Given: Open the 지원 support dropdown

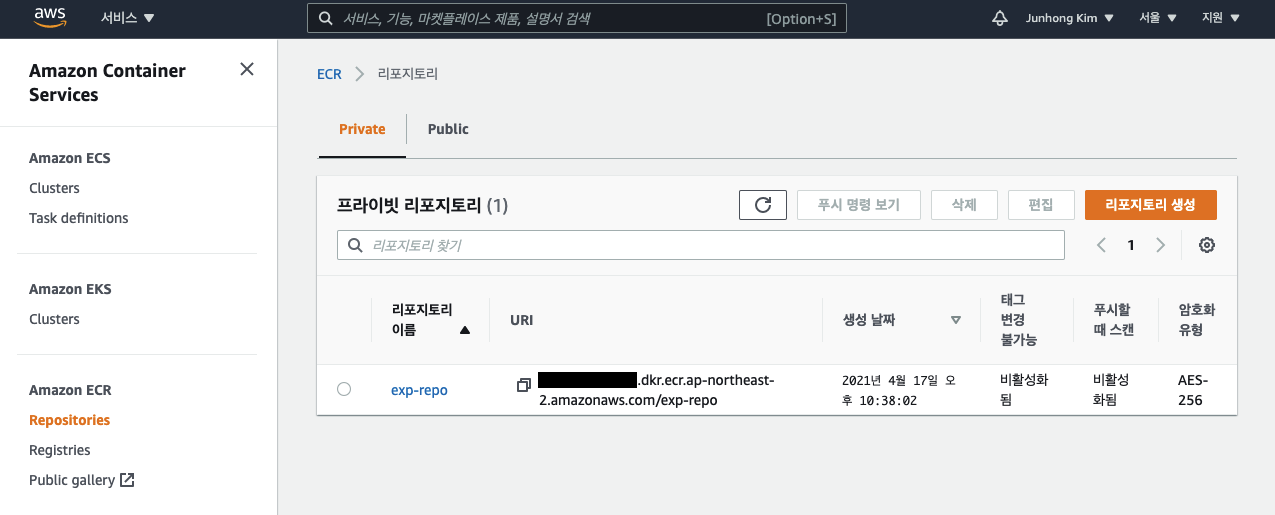Looking at the screenshot, I should click(x=1220, y=18).
